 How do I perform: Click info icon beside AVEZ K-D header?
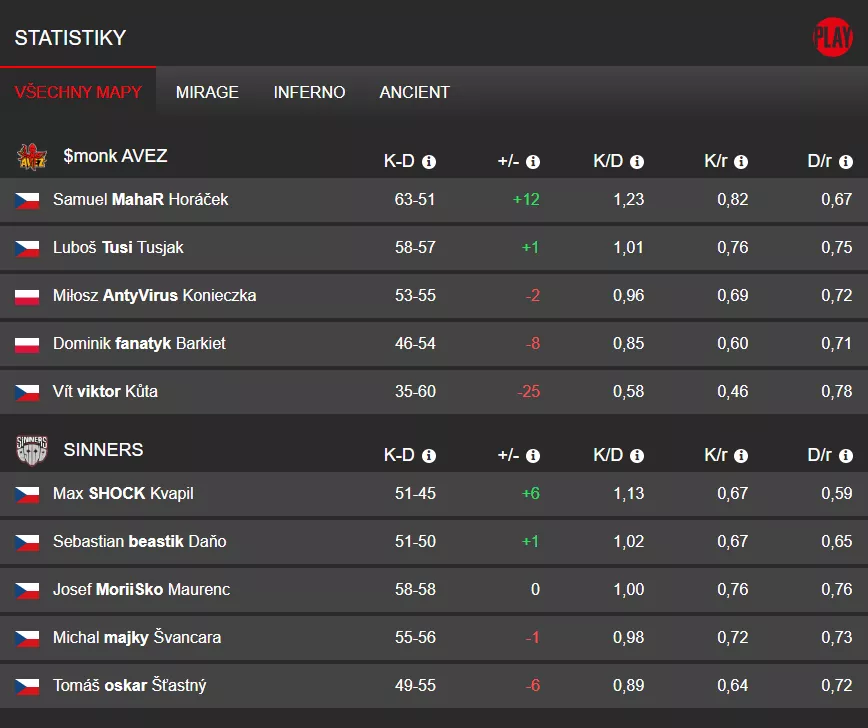pos(429,162)
